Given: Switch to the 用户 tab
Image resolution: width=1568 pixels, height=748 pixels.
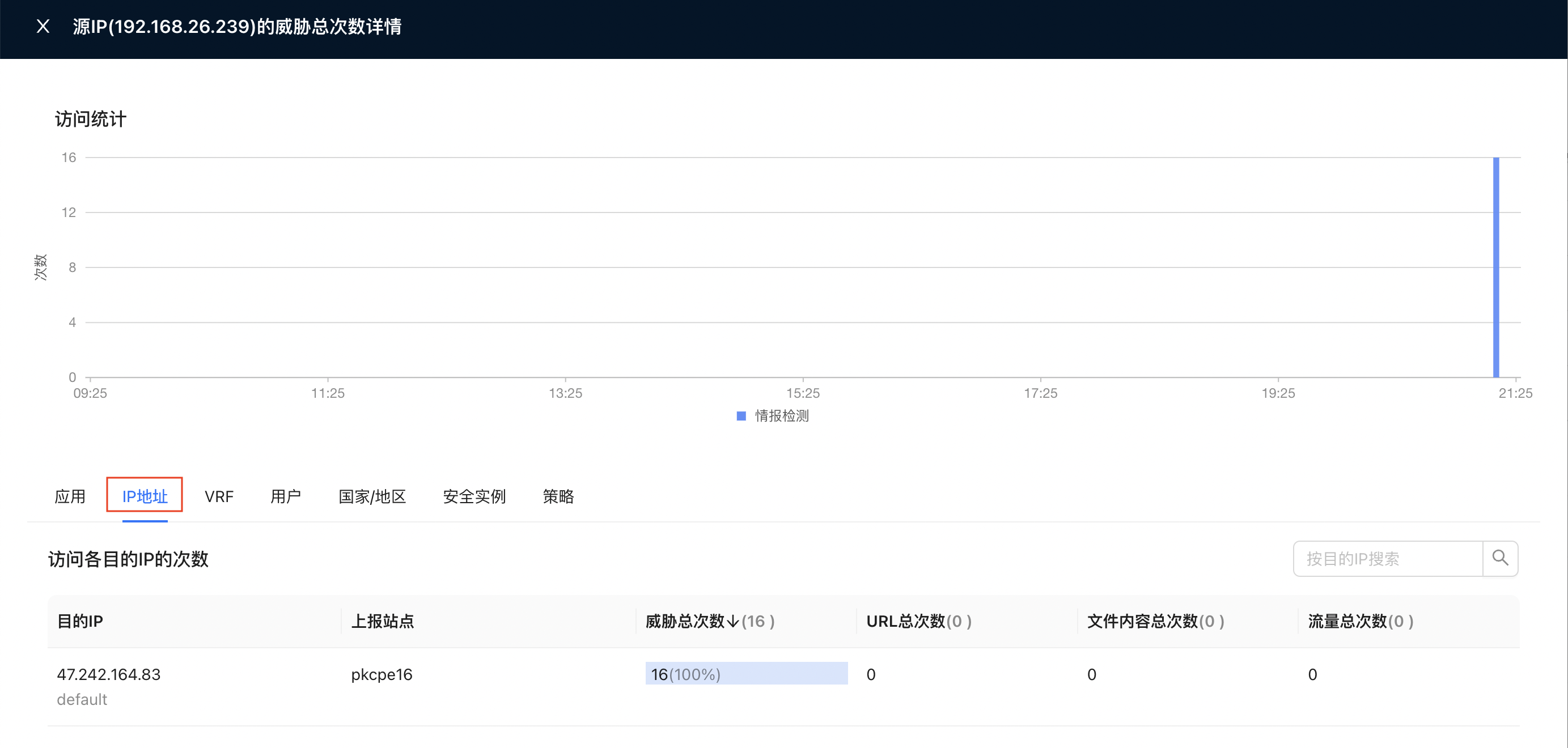Looking at the screenshot, I should [x=286, y=496].
